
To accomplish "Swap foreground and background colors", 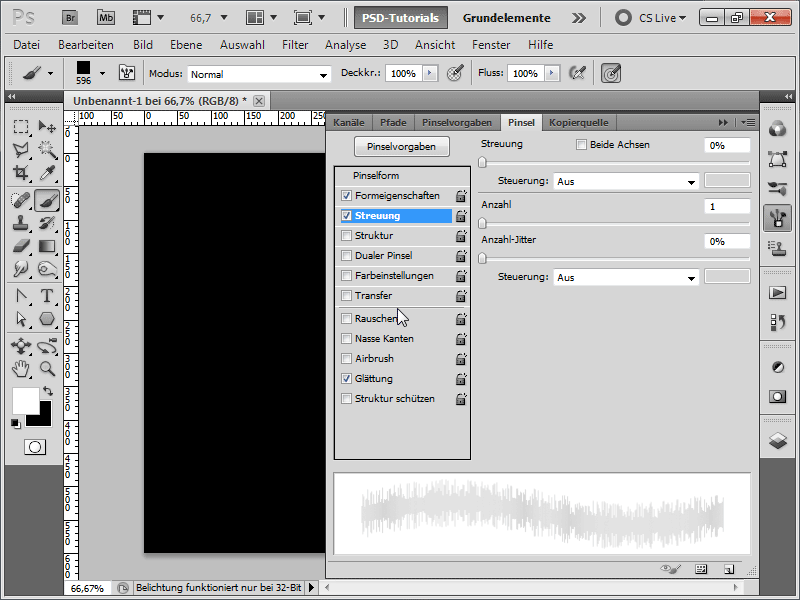I will tap(47, 391).
